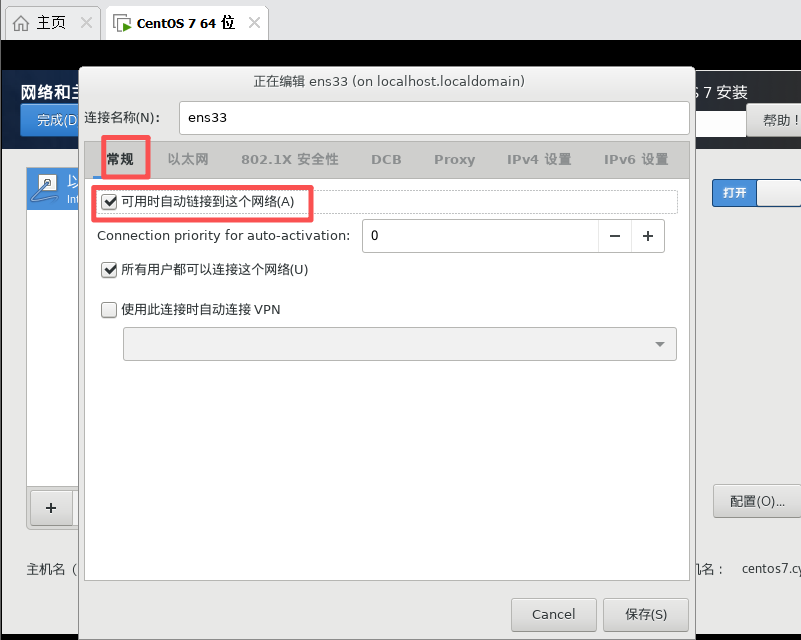
Task: Increase connection priority with plus button
Action: click(648, 236)
